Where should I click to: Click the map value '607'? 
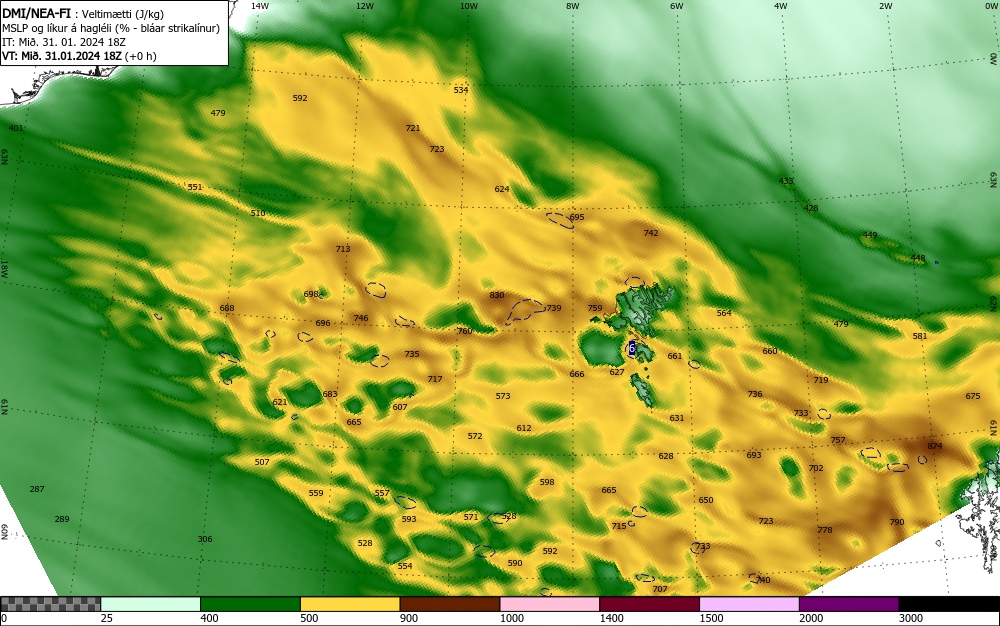point(400,407)
